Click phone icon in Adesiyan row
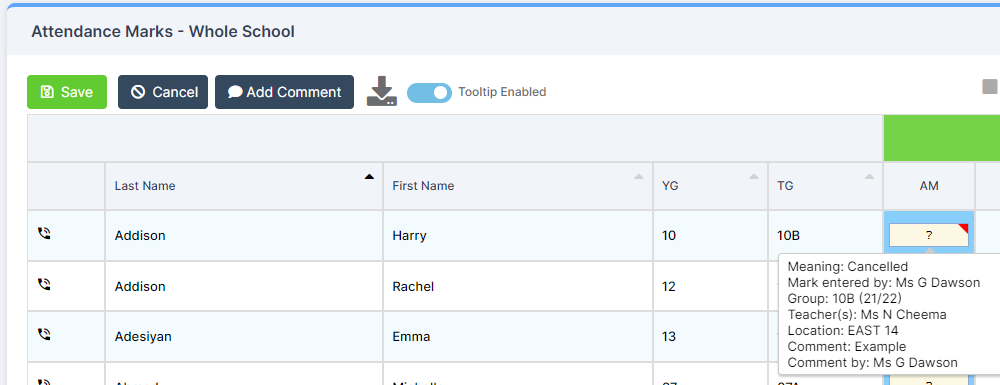Image resolution: width=1000 pixels, height=385 pixels. tap(44, 335)
